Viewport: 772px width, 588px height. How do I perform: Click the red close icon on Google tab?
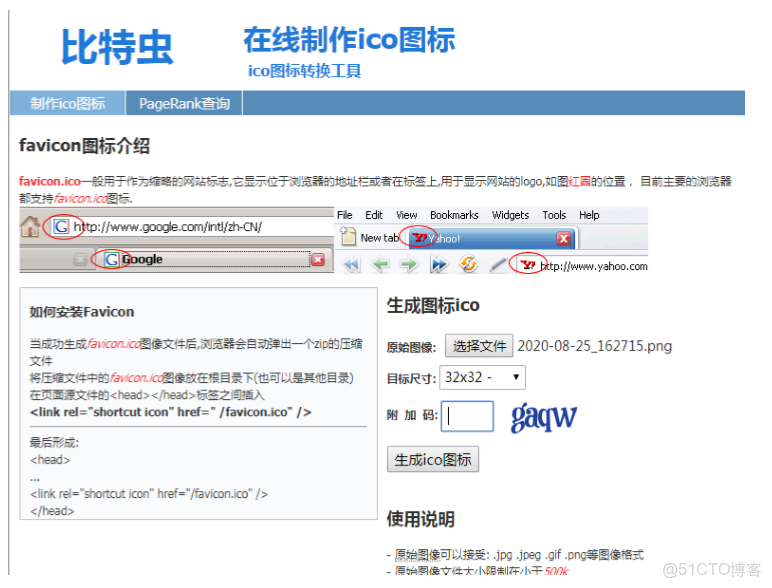318,260
